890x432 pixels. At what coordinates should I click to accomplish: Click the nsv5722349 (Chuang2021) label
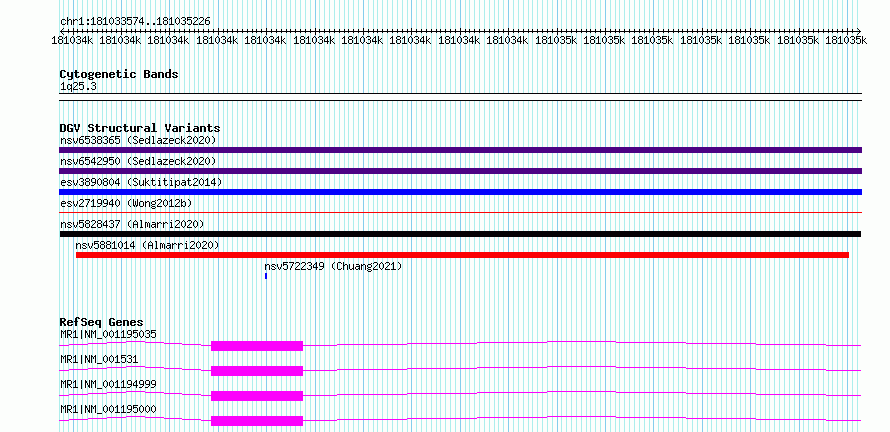(x=333, y=266)
